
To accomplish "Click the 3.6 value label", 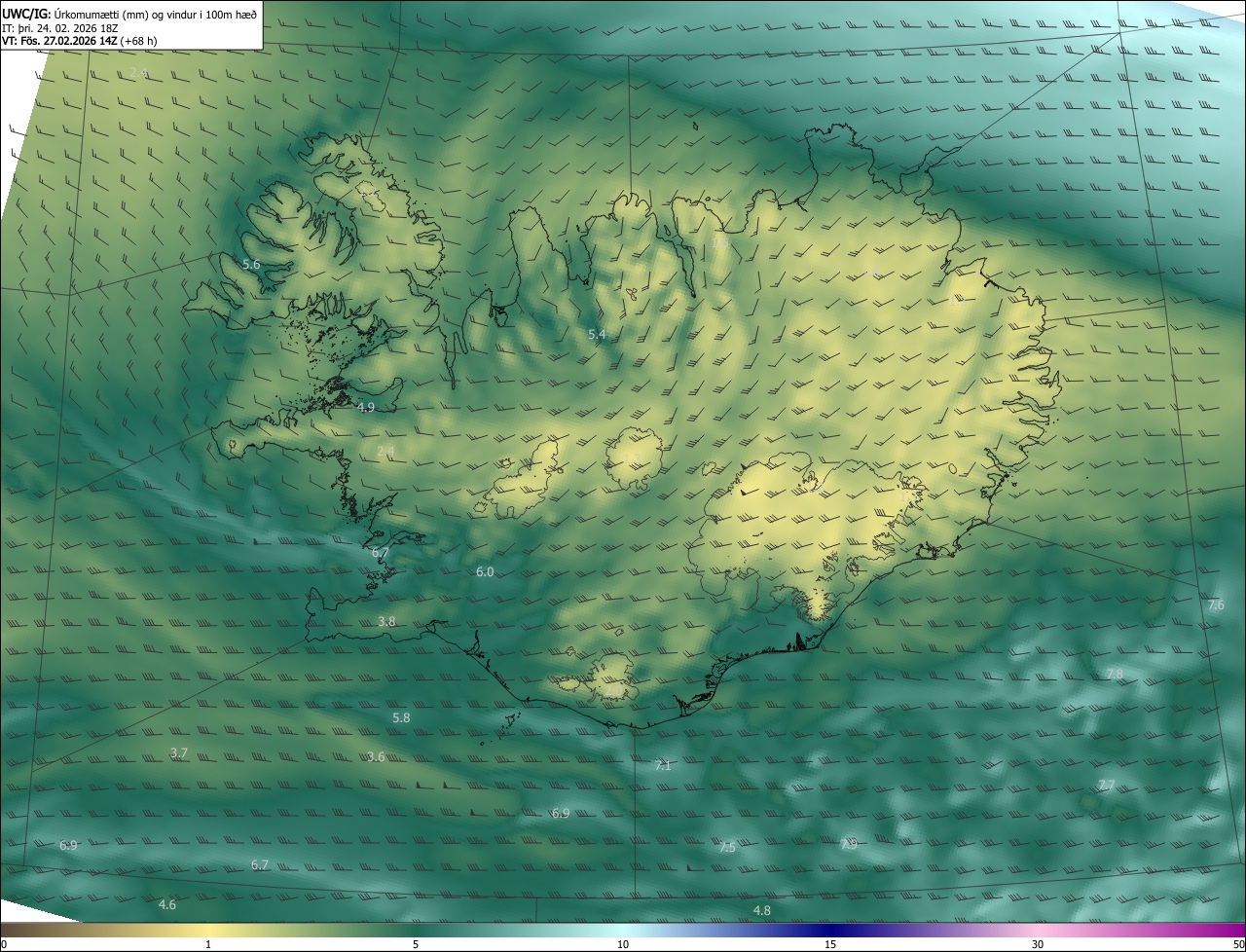I will [x=376, y=757].
